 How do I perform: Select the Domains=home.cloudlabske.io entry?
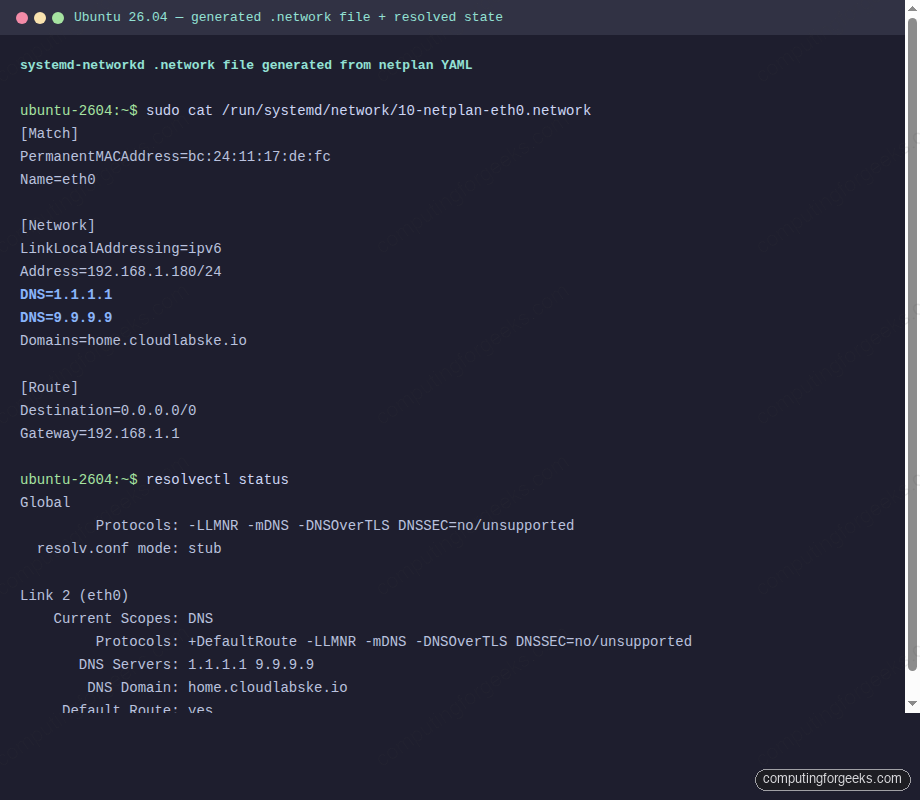click(133, 340)
